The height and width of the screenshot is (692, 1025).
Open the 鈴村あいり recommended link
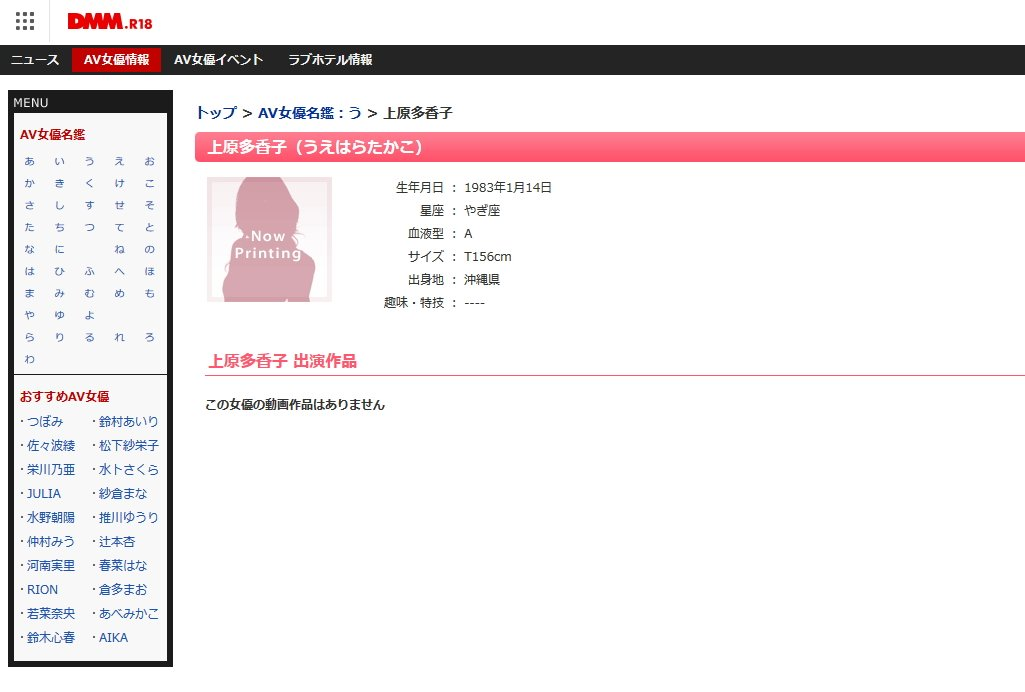tap(129, 421)
